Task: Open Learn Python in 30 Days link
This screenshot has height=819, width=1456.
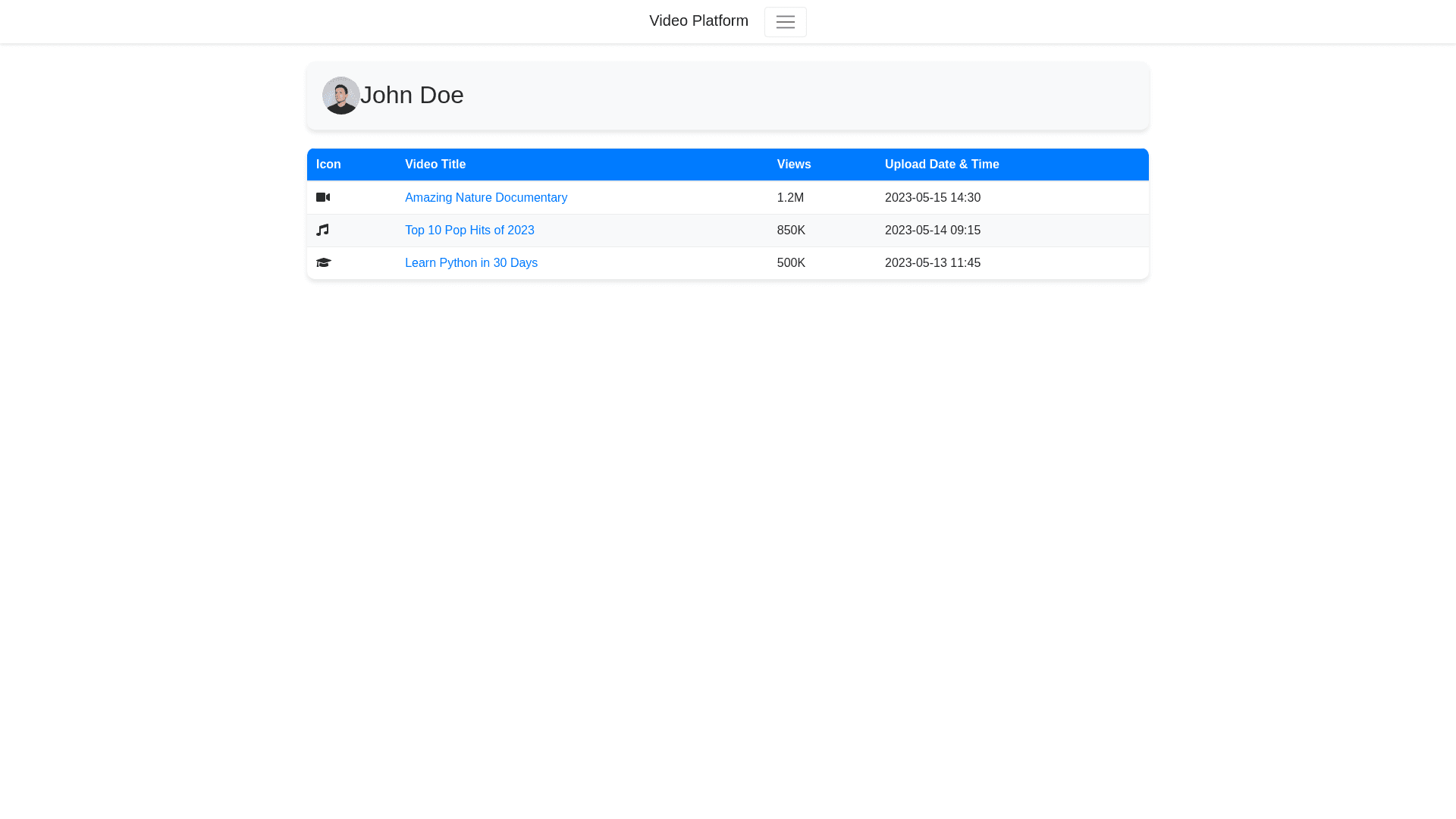Action: pyautogui.click(x=470, y=262)
